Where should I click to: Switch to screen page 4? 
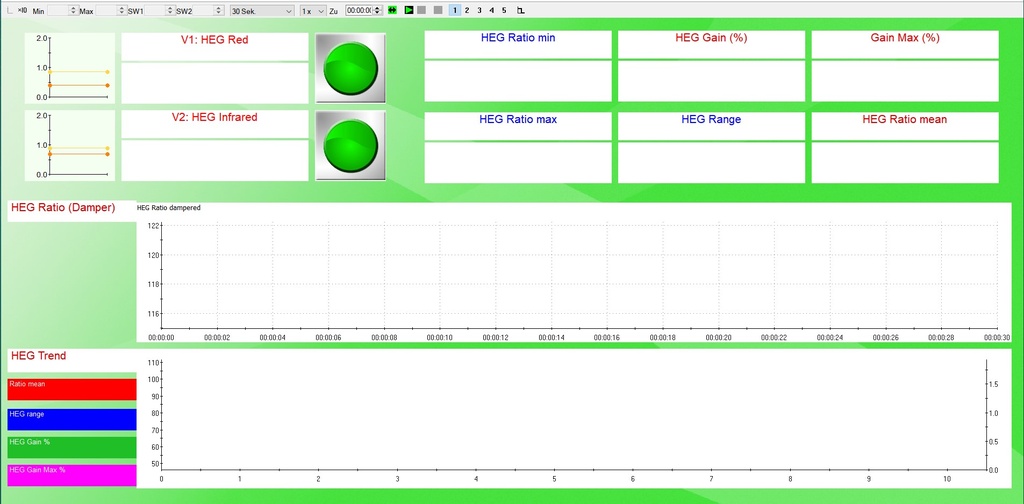[492, 10]
